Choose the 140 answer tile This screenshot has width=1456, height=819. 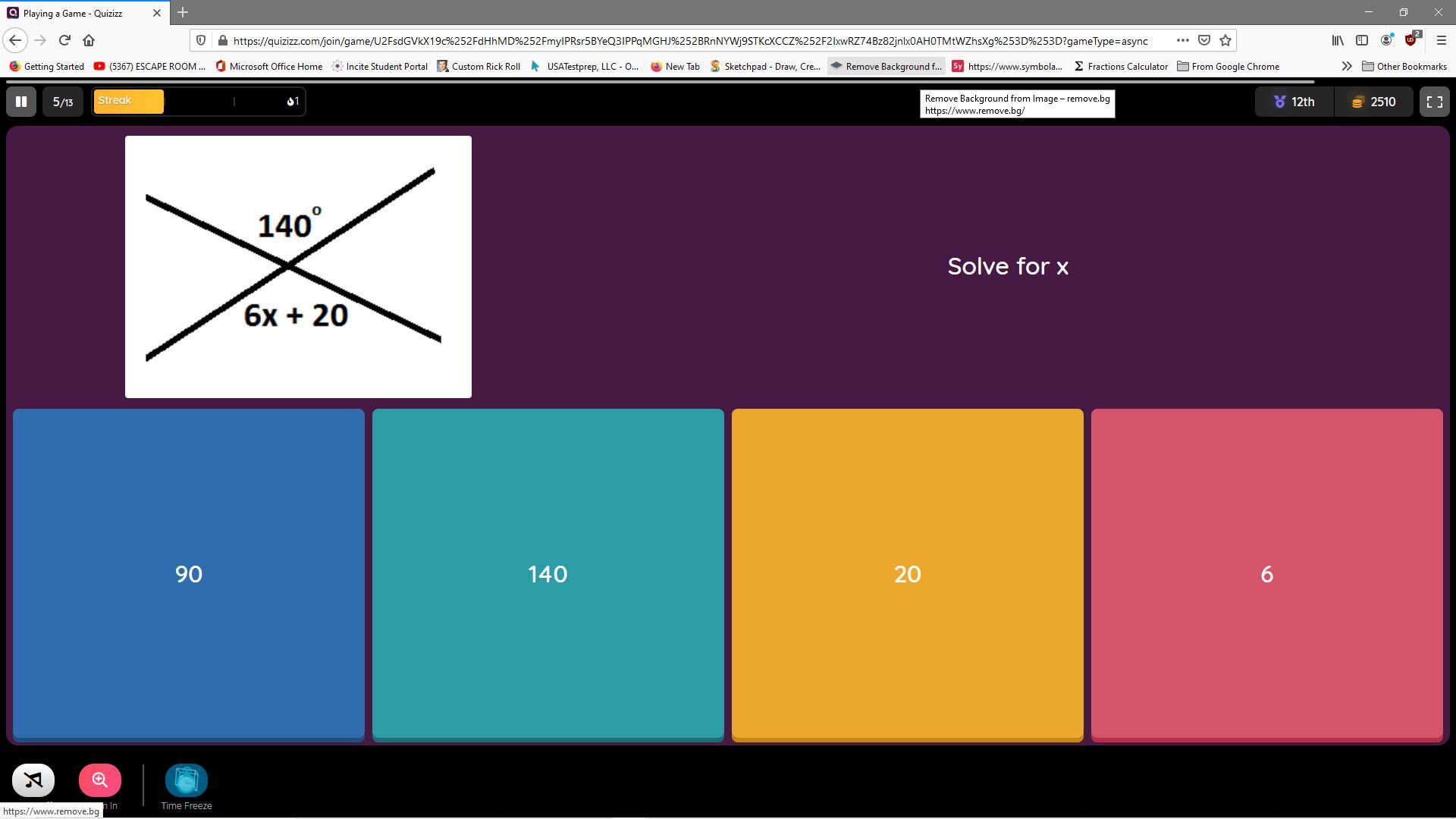(548, 574)
